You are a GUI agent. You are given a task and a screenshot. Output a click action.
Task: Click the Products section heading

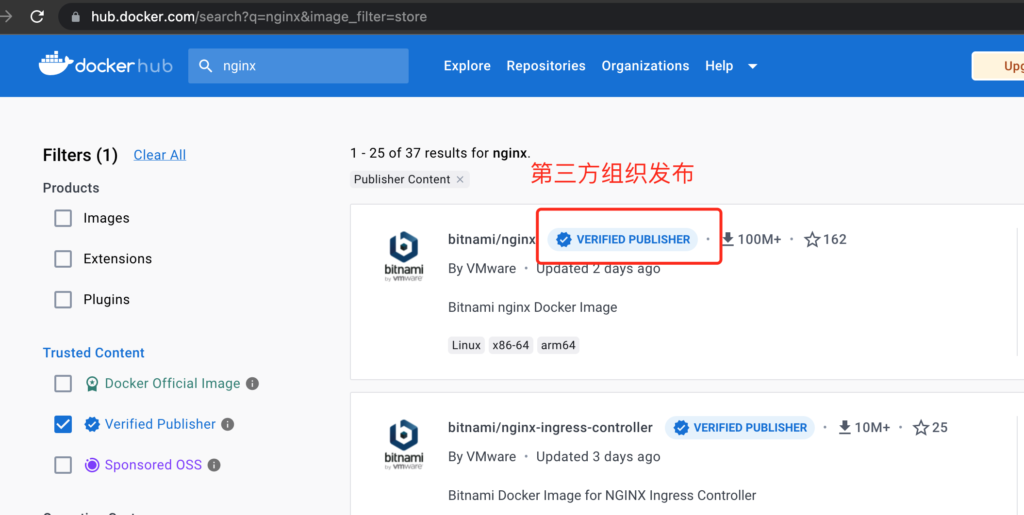click(71, 188)
